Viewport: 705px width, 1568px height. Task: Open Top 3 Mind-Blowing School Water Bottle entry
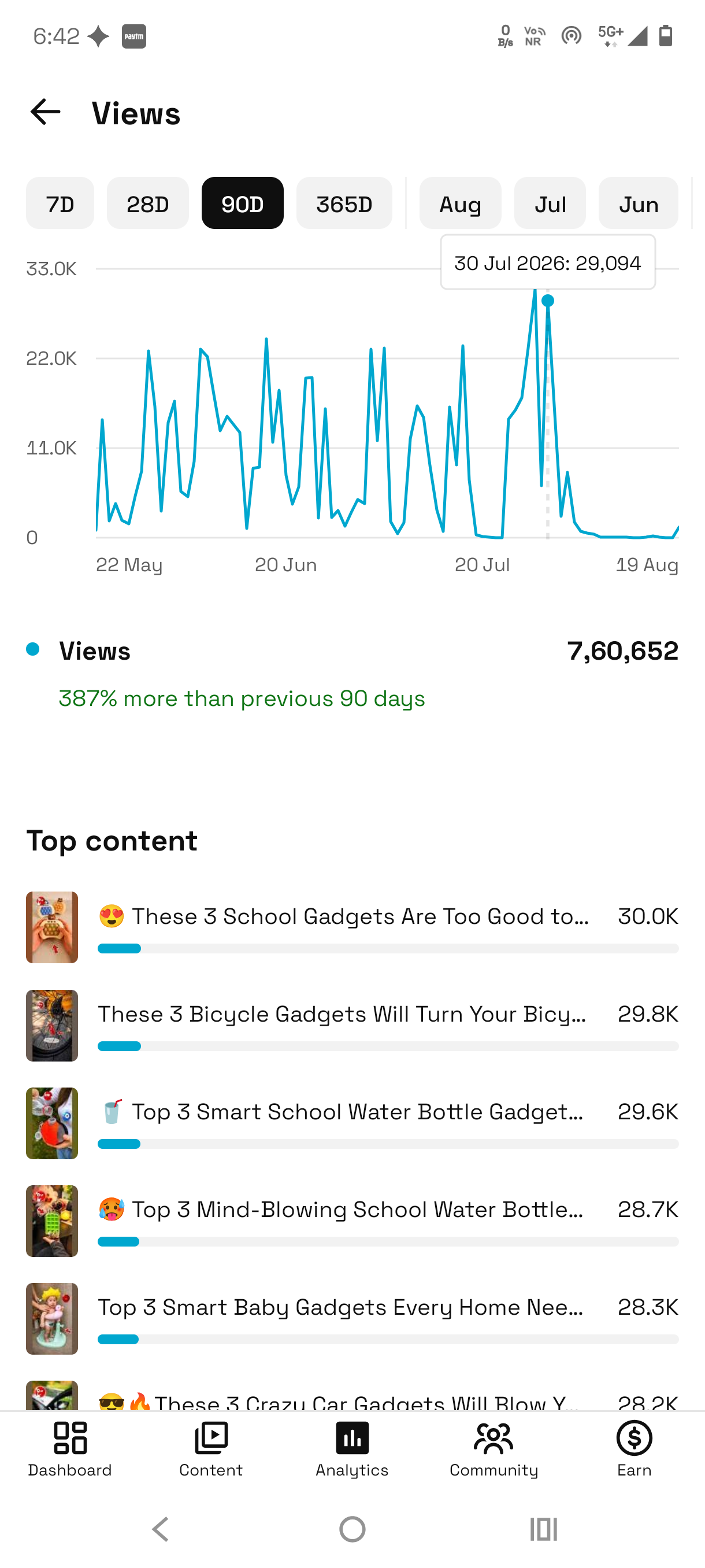click(352, 1221)
